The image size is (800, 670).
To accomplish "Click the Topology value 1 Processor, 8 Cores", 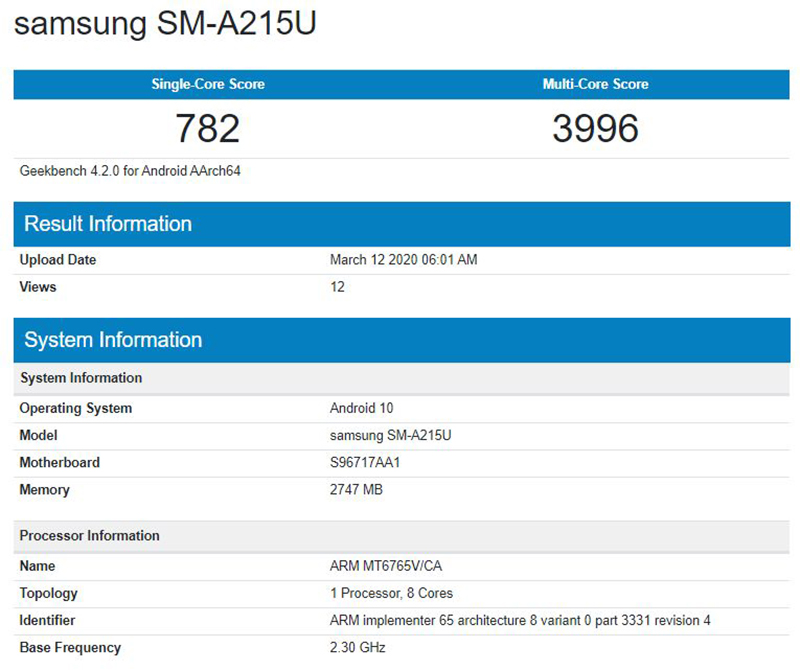I will tap(391, 593).
